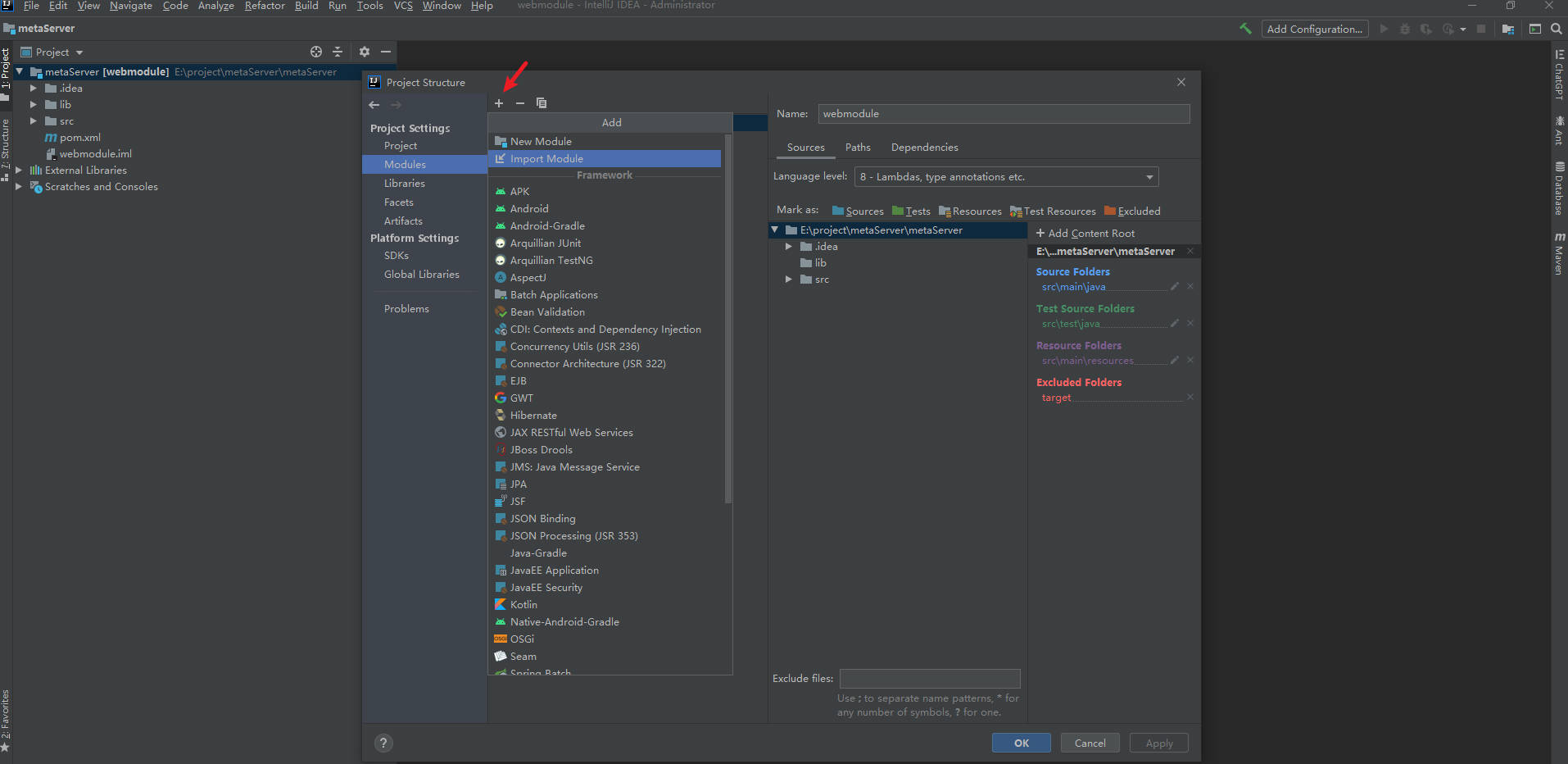Screen dimensions: 1568x764
Task: Open SDKs under Platform Settings
Action: 397,255
